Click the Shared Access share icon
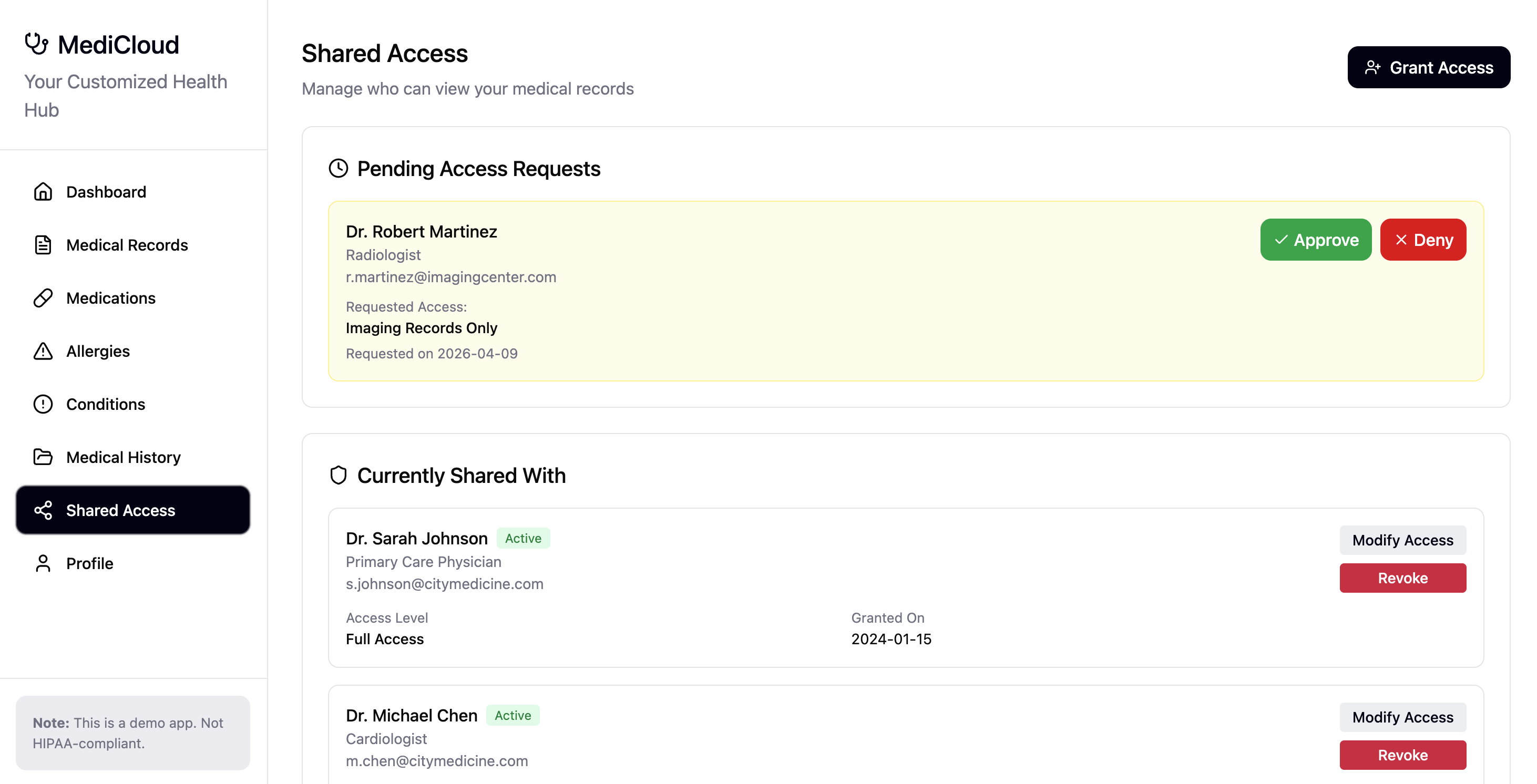The width and height of the screenshot is (1537, 784). (x=43, y=511)
